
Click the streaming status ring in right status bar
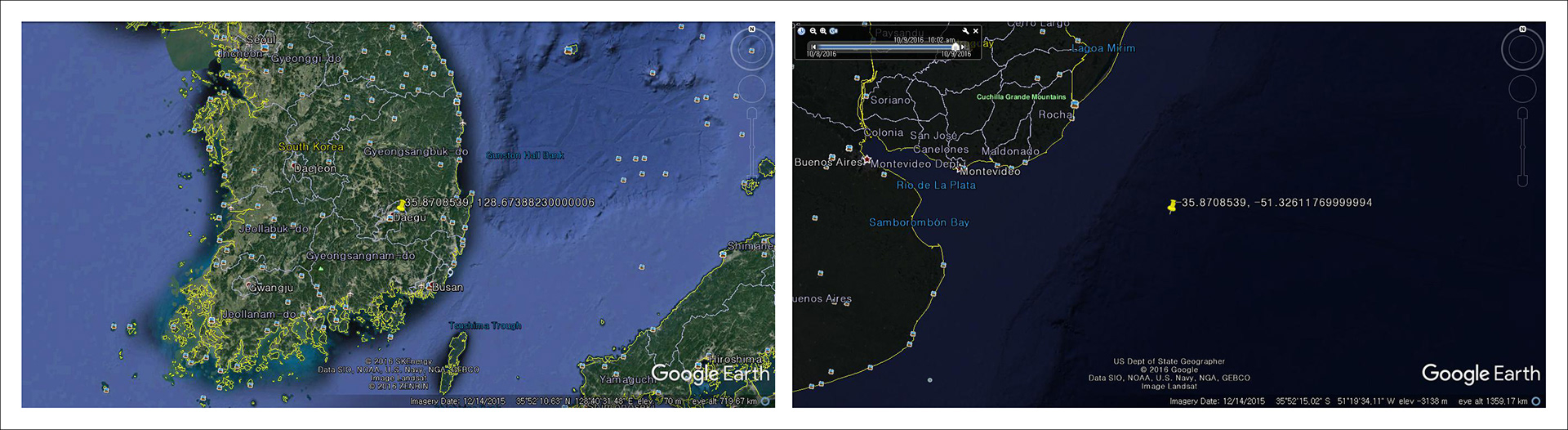[x=1536, y=401]
